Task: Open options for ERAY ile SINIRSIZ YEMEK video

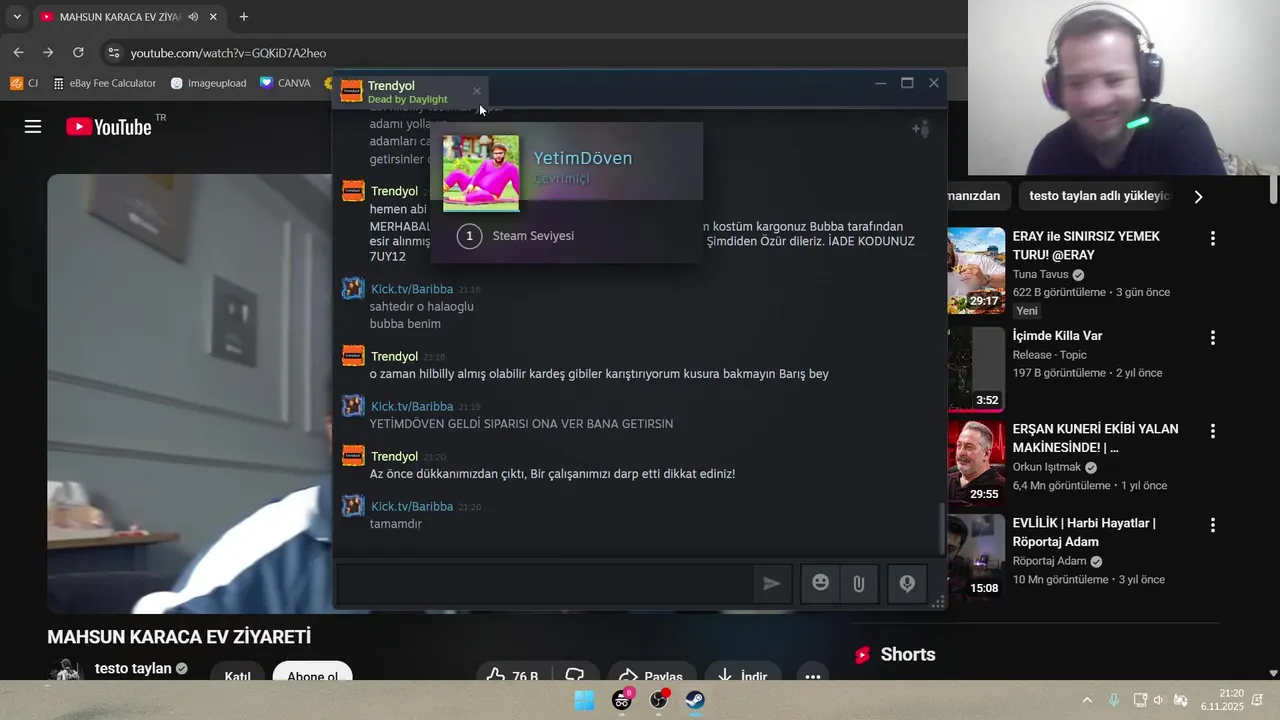Action: tap(1212, 238)
